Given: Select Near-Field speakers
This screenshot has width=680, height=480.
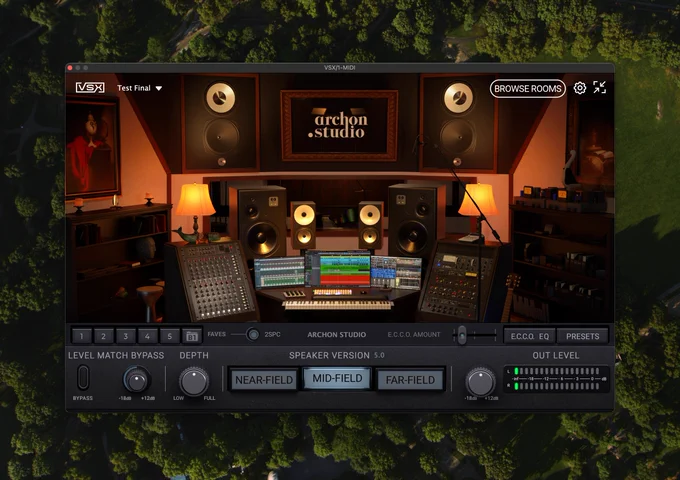Looking at the screenshot, I should tap(264, 380).
